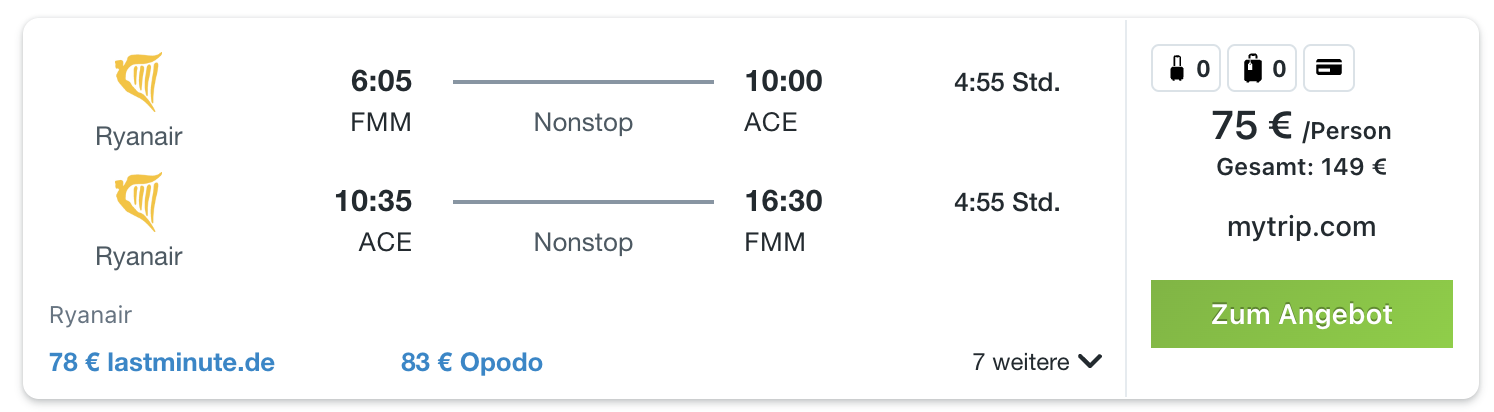Click the outbound 4:55 Std. duration
The width and height of the screenshot is (1494, 412).
pyautogui.click(x=1007, y=83)
